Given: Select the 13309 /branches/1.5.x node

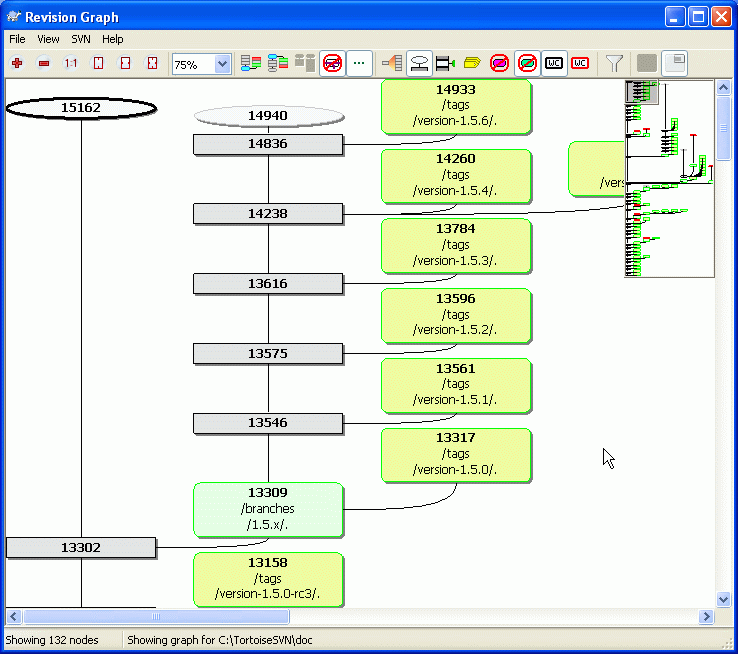Looking at the screenshot, I should click(x=268, y=510).
